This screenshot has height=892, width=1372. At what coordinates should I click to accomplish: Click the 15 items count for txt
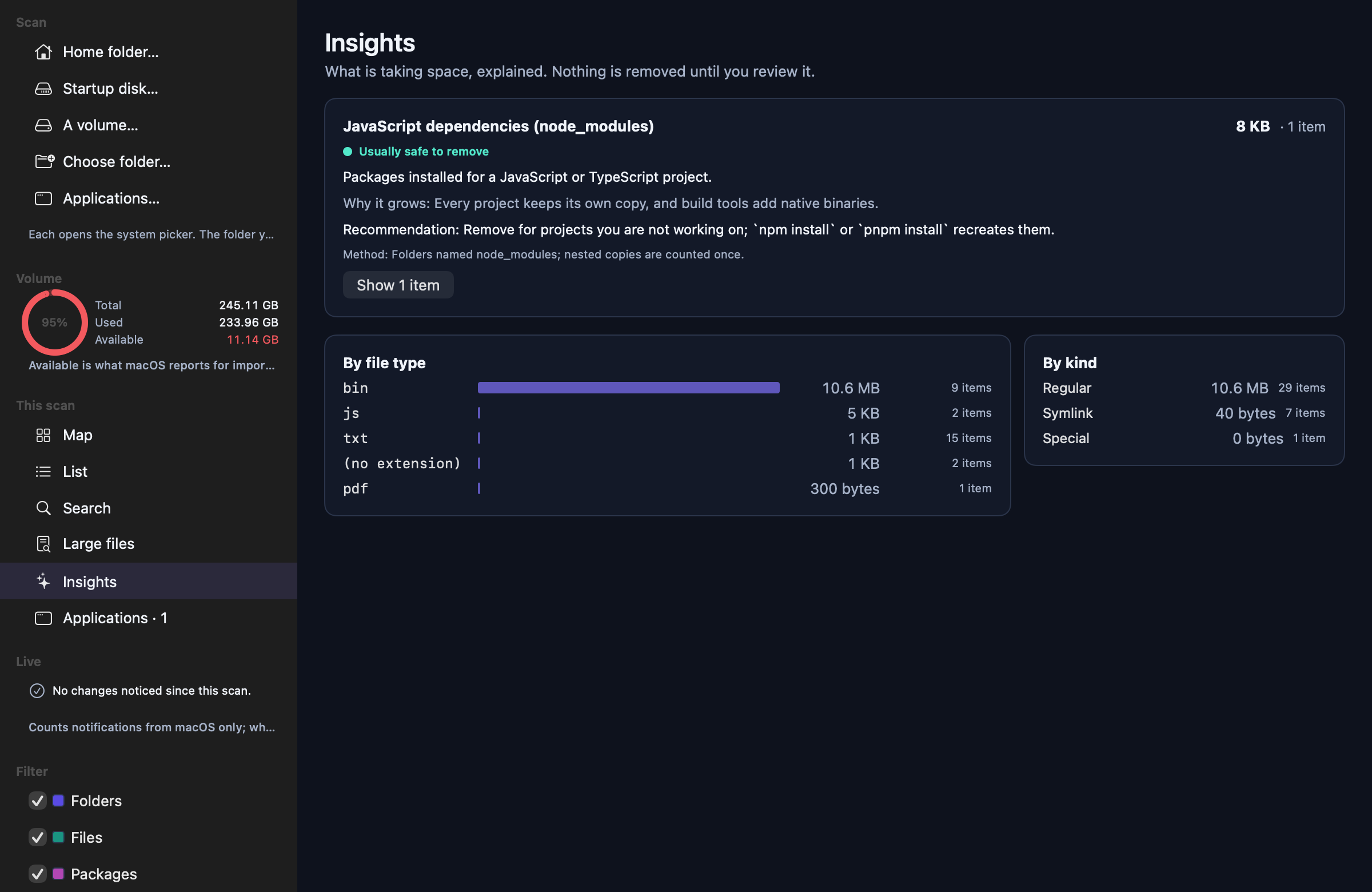click(x=968, y=438)
